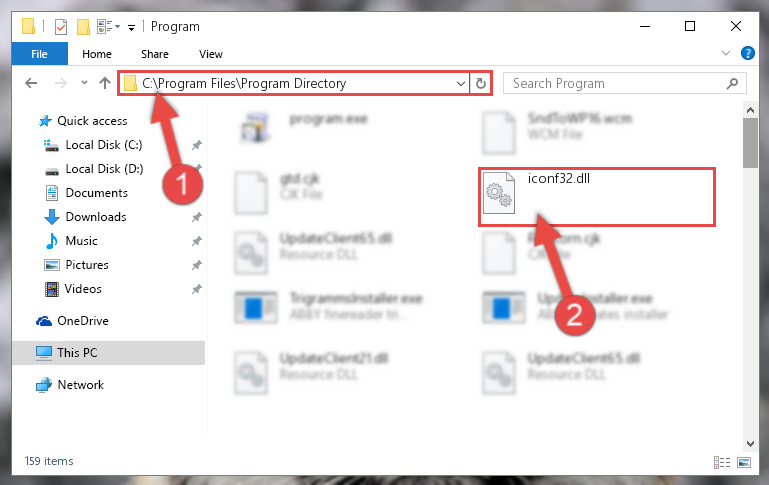769x485 pixels.
Task: Open the Windows Explorer help icon
Action: (x=747, y=53)
